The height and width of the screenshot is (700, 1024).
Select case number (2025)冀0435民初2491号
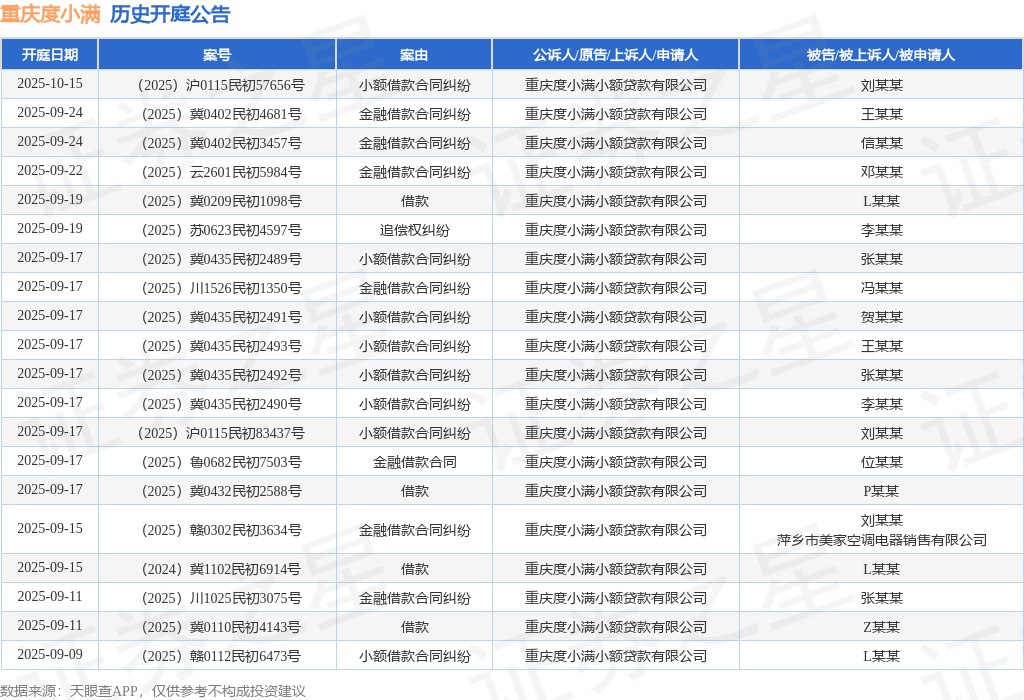[220, 317]
